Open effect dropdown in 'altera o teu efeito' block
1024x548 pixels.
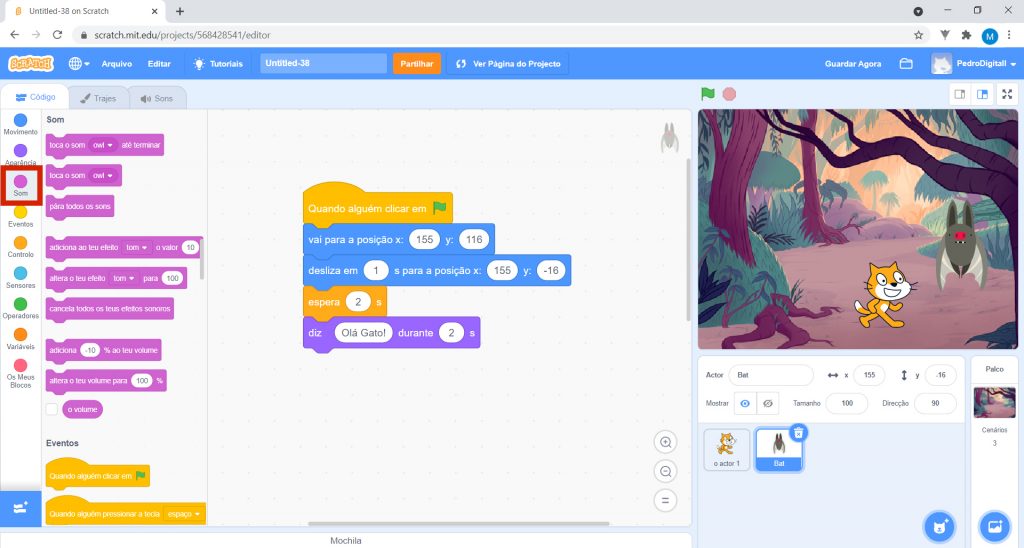(x=123, y=278)
